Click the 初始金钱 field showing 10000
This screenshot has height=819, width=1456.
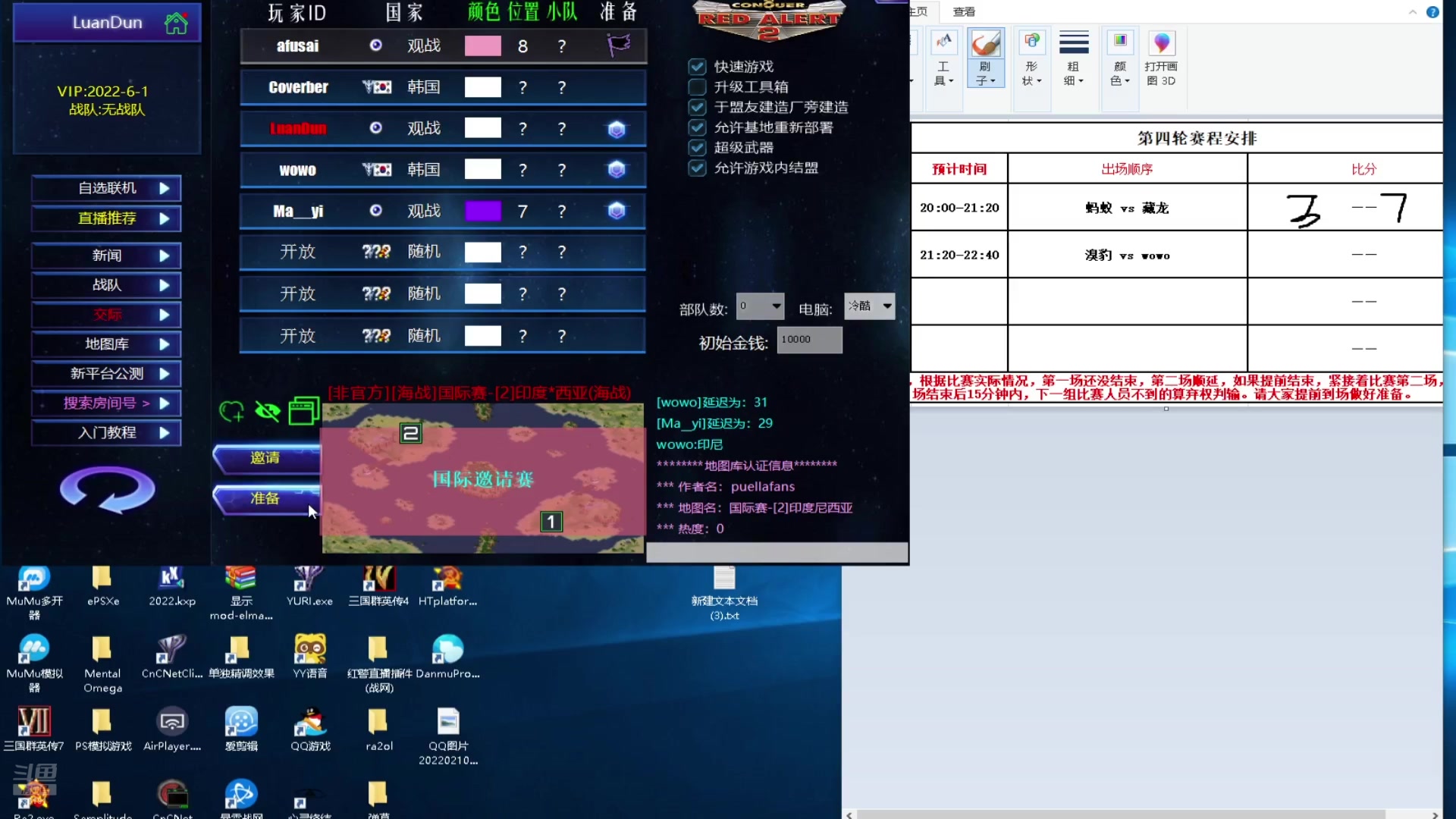(x=809, y=340)
